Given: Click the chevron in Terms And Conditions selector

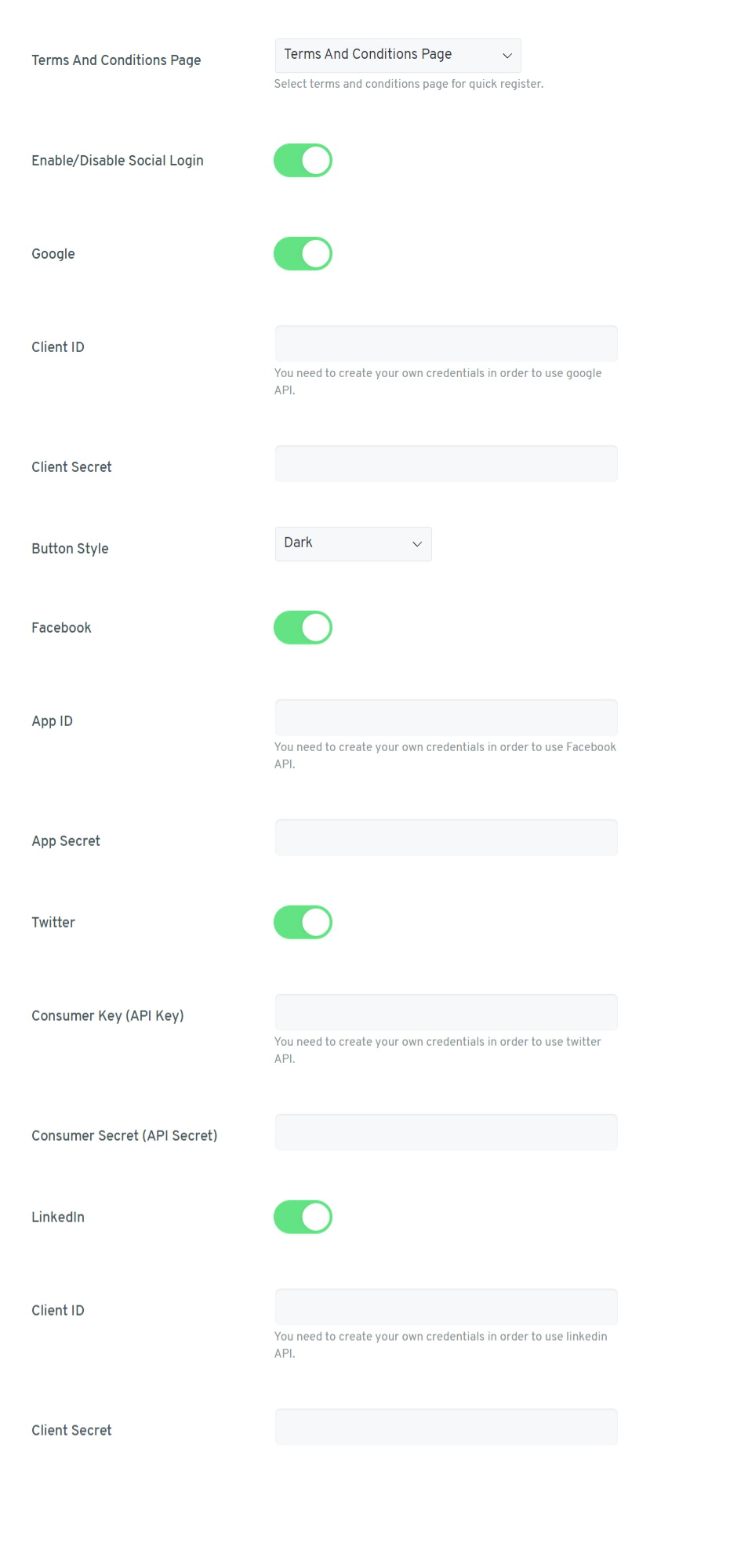Looking at the screenshot, I should click(507, 56).
